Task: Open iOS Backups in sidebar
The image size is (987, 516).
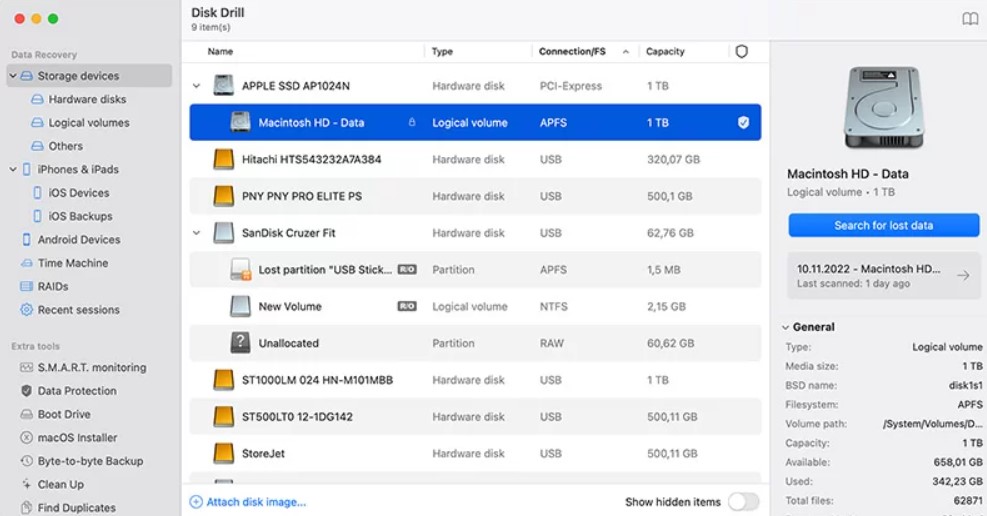Action: (81, 216)
